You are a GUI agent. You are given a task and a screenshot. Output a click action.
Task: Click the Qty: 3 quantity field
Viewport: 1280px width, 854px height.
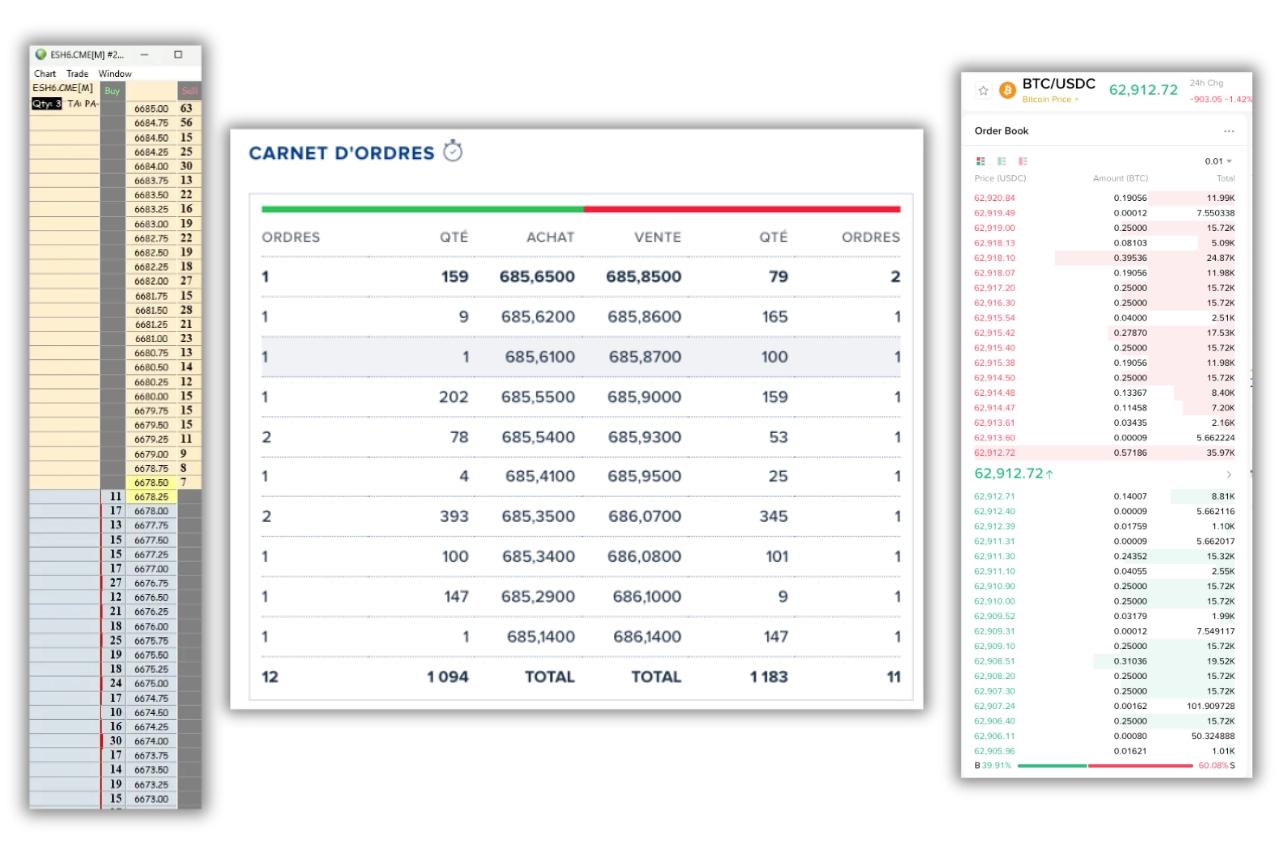click(x=49, y=103)
